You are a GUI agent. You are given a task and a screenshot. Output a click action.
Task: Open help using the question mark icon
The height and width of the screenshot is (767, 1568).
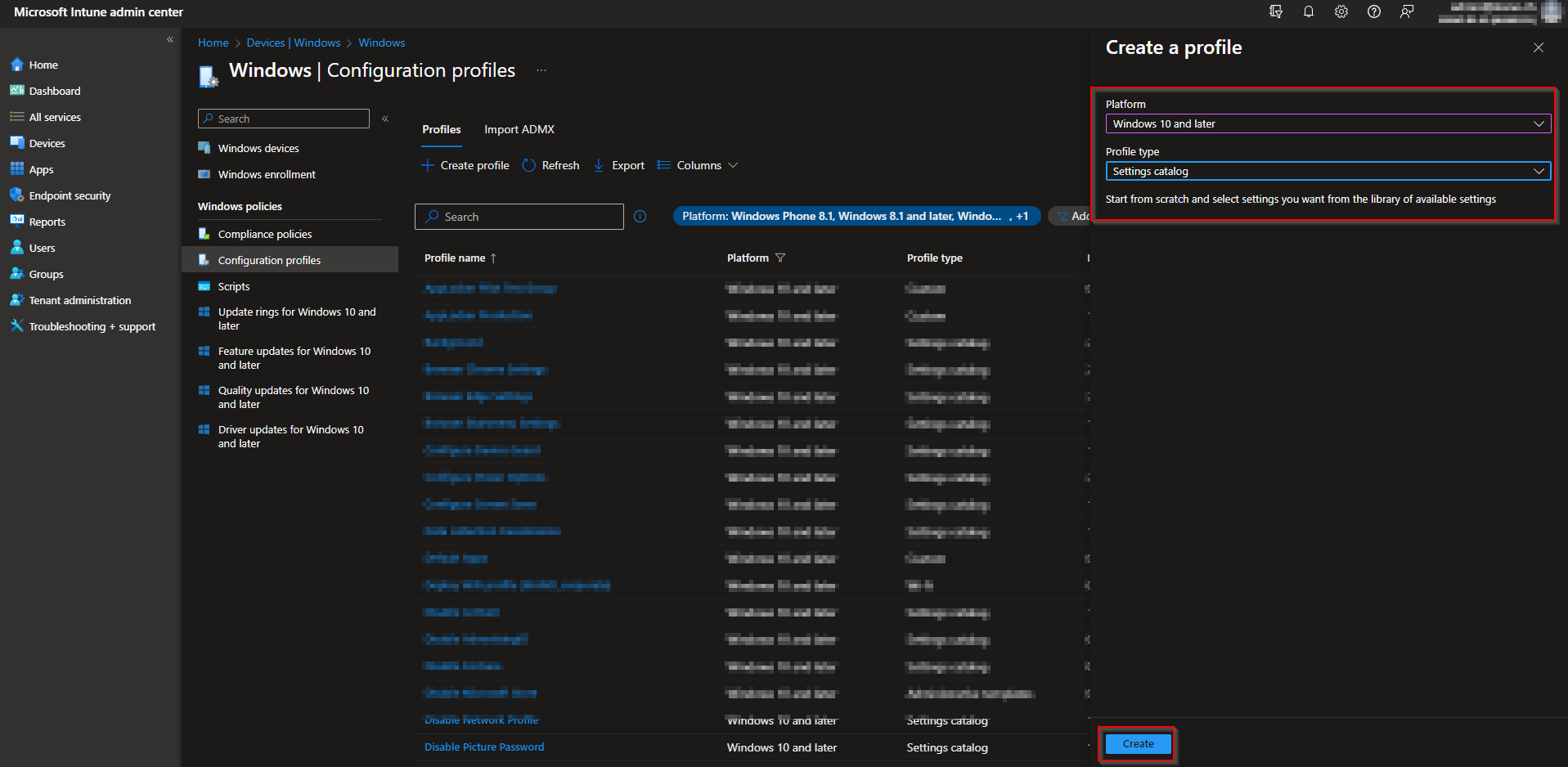(1373, 11)
